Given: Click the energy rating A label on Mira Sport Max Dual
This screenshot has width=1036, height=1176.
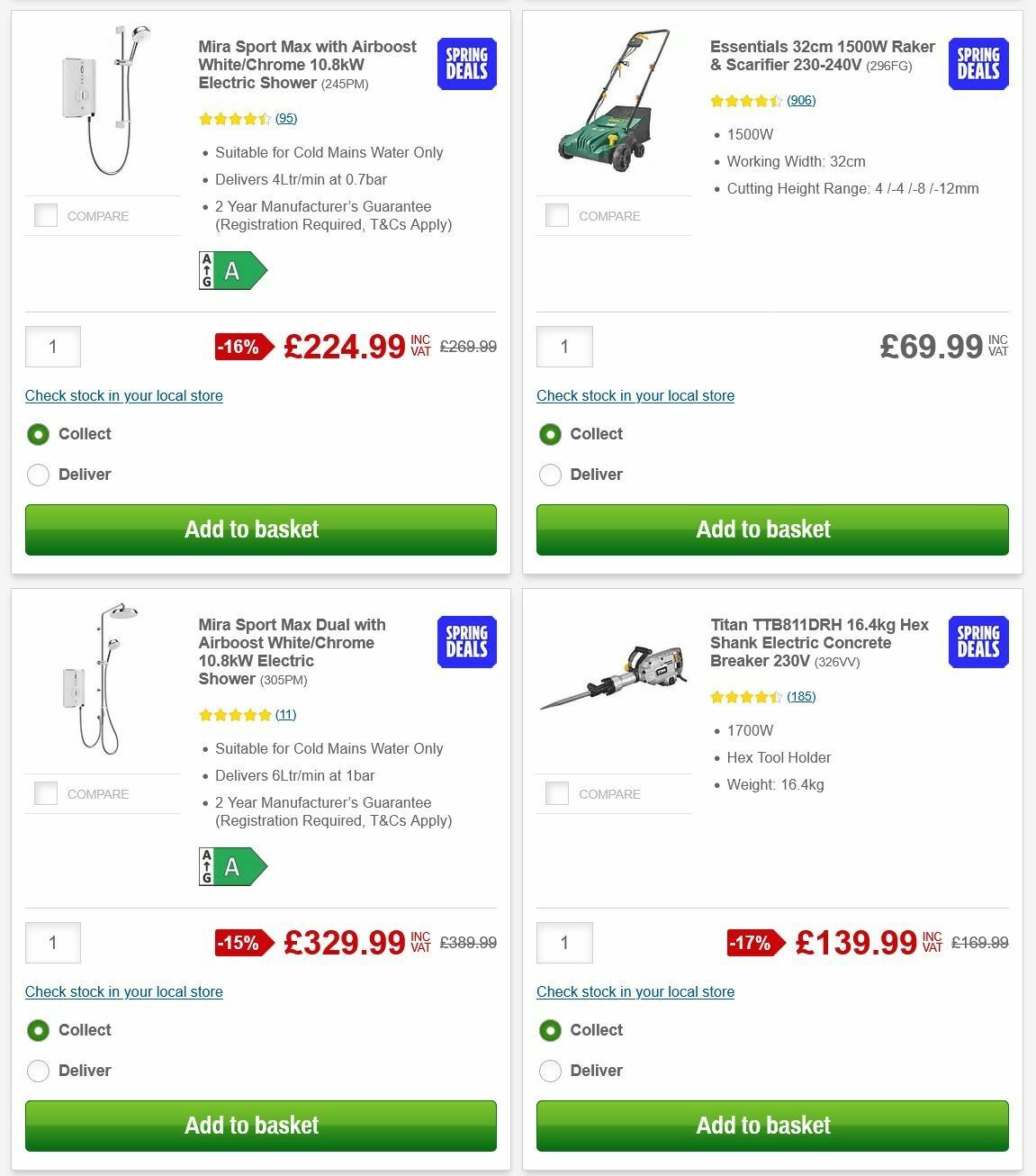Looking at the screenshot, I should click(231, 866).
